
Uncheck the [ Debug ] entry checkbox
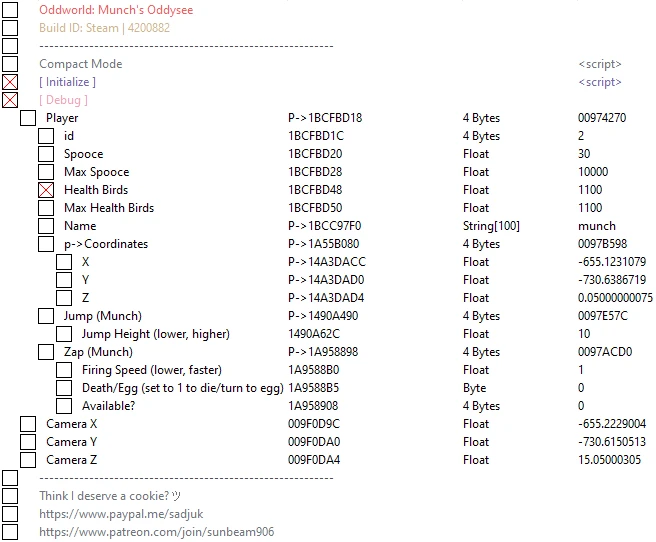10,100
